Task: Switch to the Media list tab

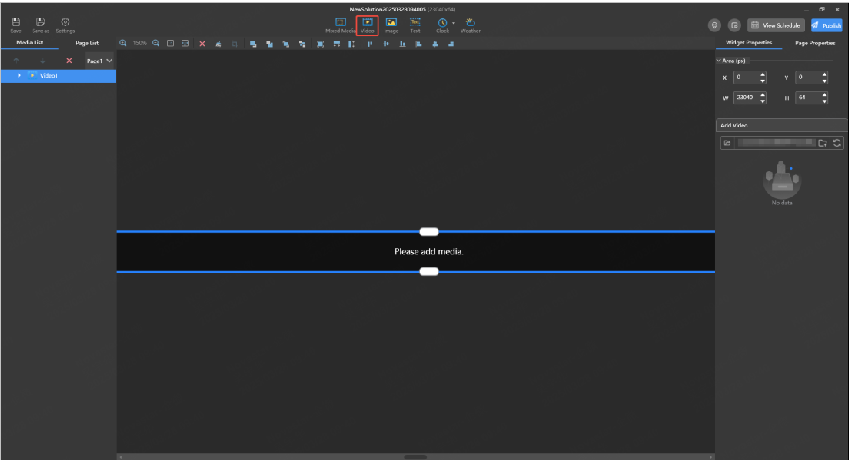Action: coord(30,42)
